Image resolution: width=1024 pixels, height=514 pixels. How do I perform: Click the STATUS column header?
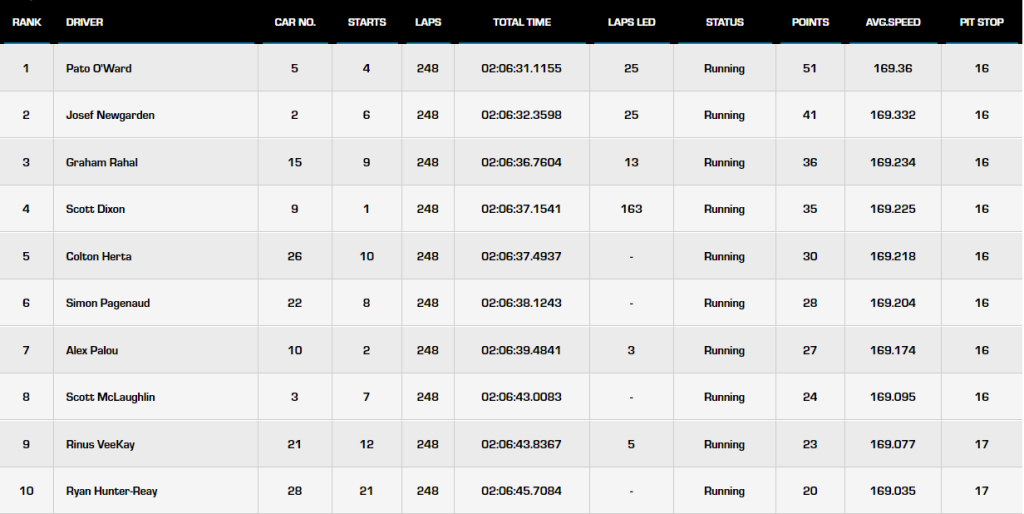[x=724, y=22]
